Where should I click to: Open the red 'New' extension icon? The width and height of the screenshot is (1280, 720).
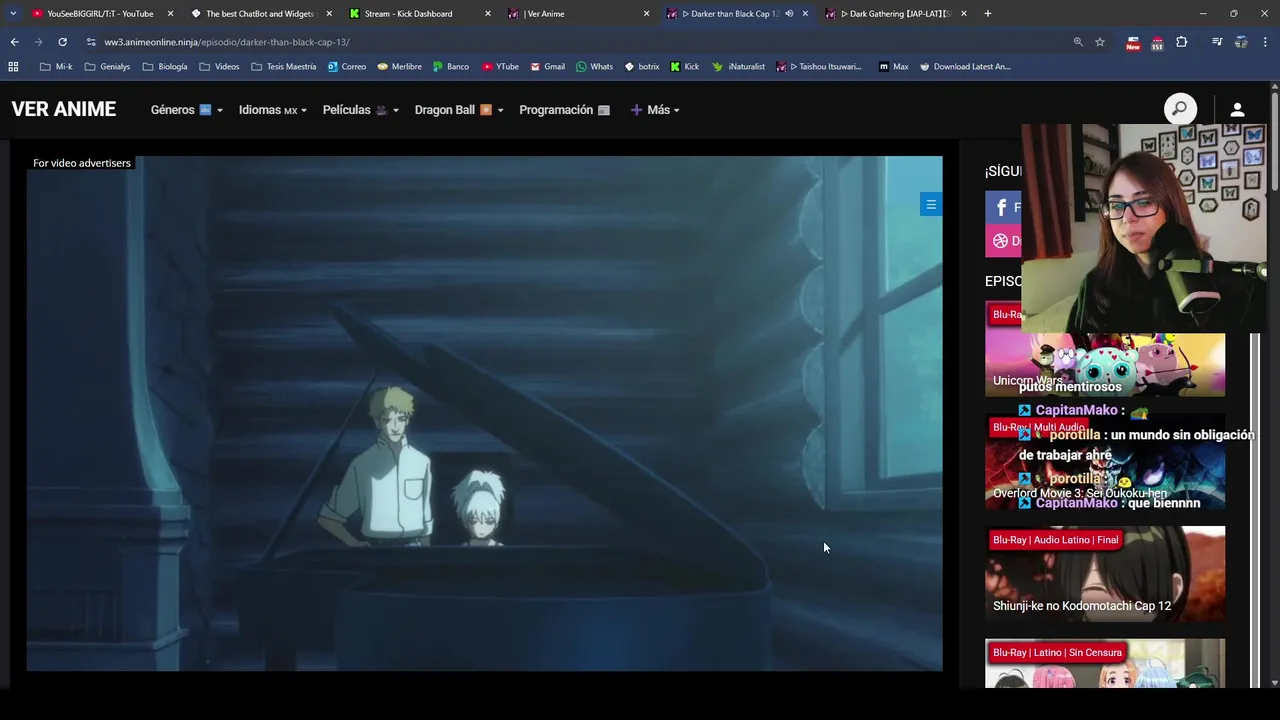pyautogui.click(x=1133, y=42)
